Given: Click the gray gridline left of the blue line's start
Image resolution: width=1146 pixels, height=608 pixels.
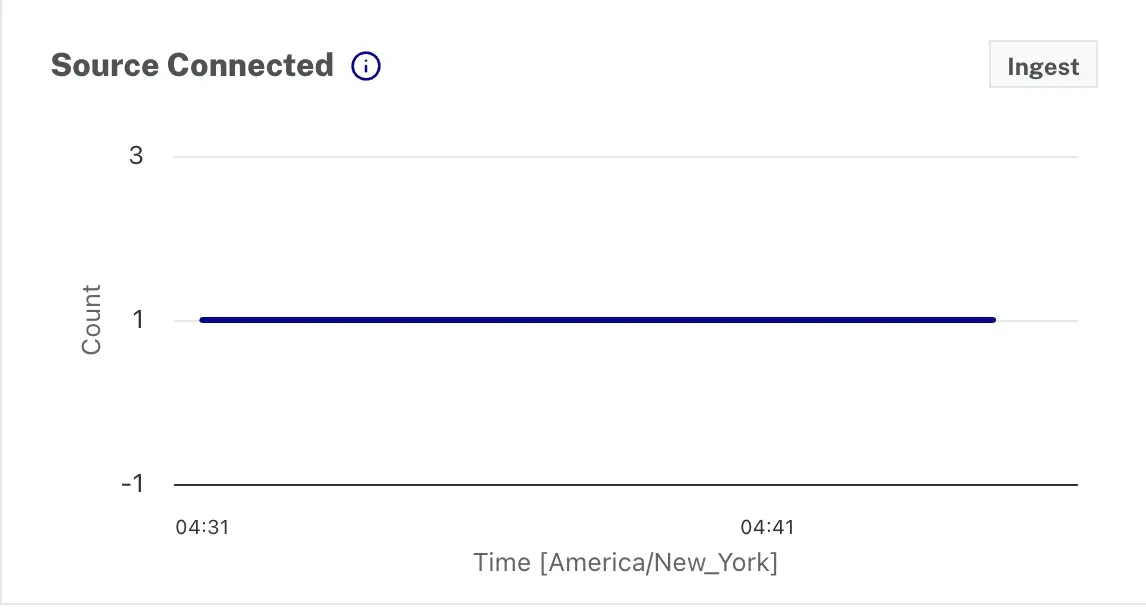Looking at the screenshot, I should point(186,321).
